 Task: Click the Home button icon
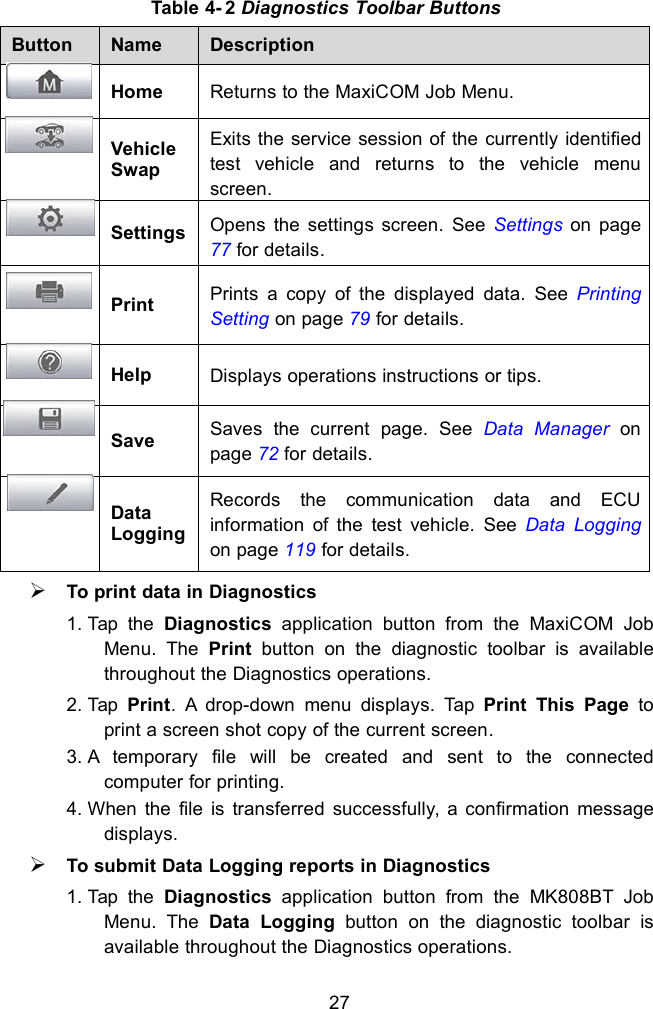click(50, 82)
